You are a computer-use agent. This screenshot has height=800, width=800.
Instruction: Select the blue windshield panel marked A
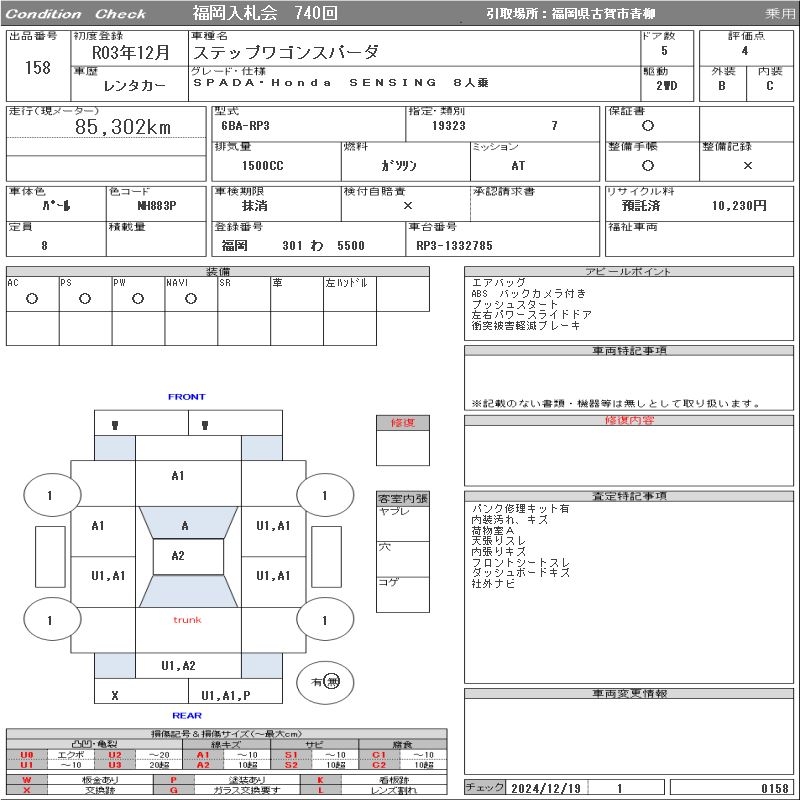[188, 523]
